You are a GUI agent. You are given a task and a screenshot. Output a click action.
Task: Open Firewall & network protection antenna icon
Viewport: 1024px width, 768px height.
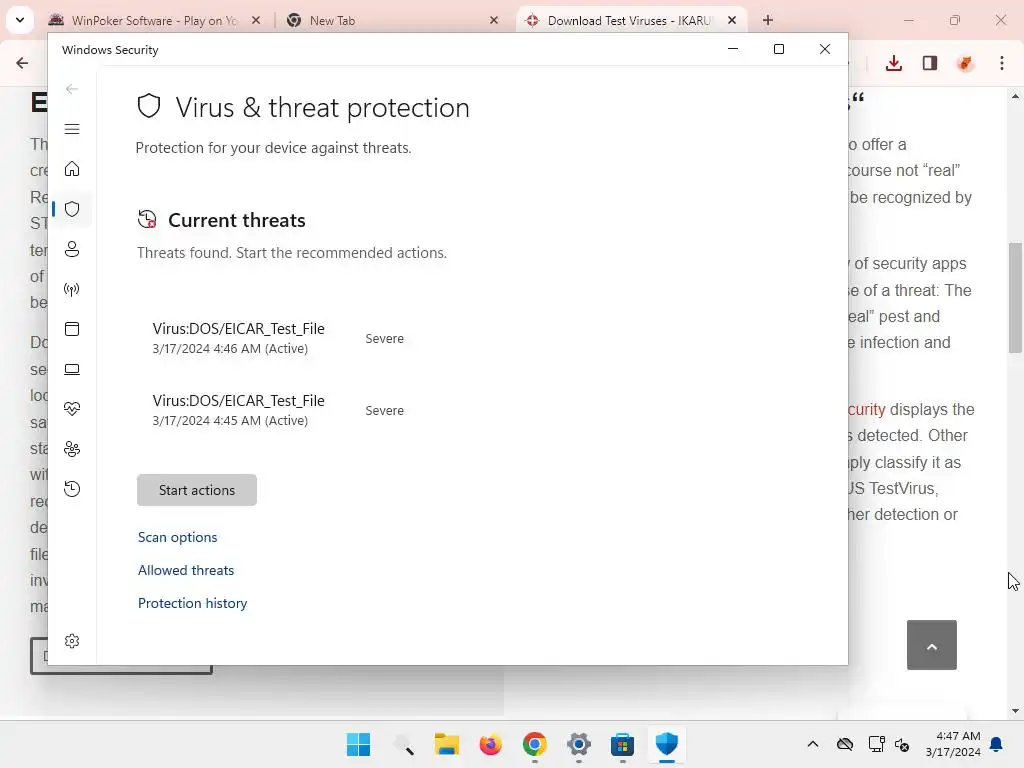click(72, 289)
